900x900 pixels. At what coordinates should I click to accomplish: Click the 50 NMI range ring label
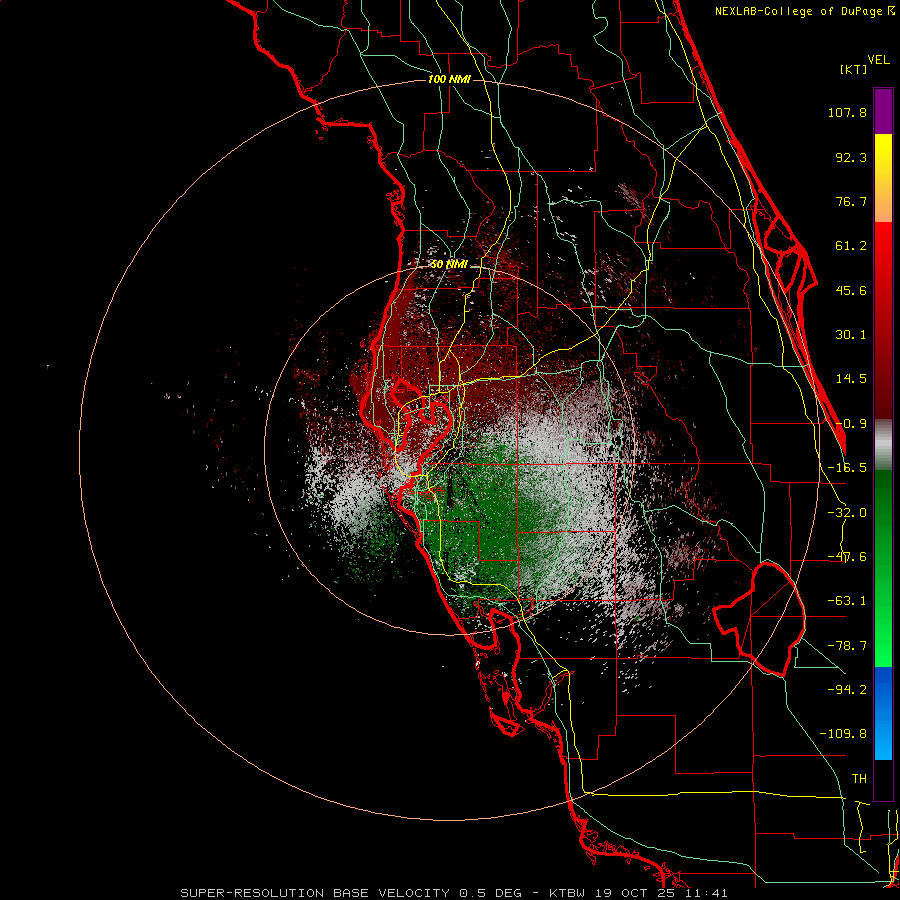click(449, 264)
